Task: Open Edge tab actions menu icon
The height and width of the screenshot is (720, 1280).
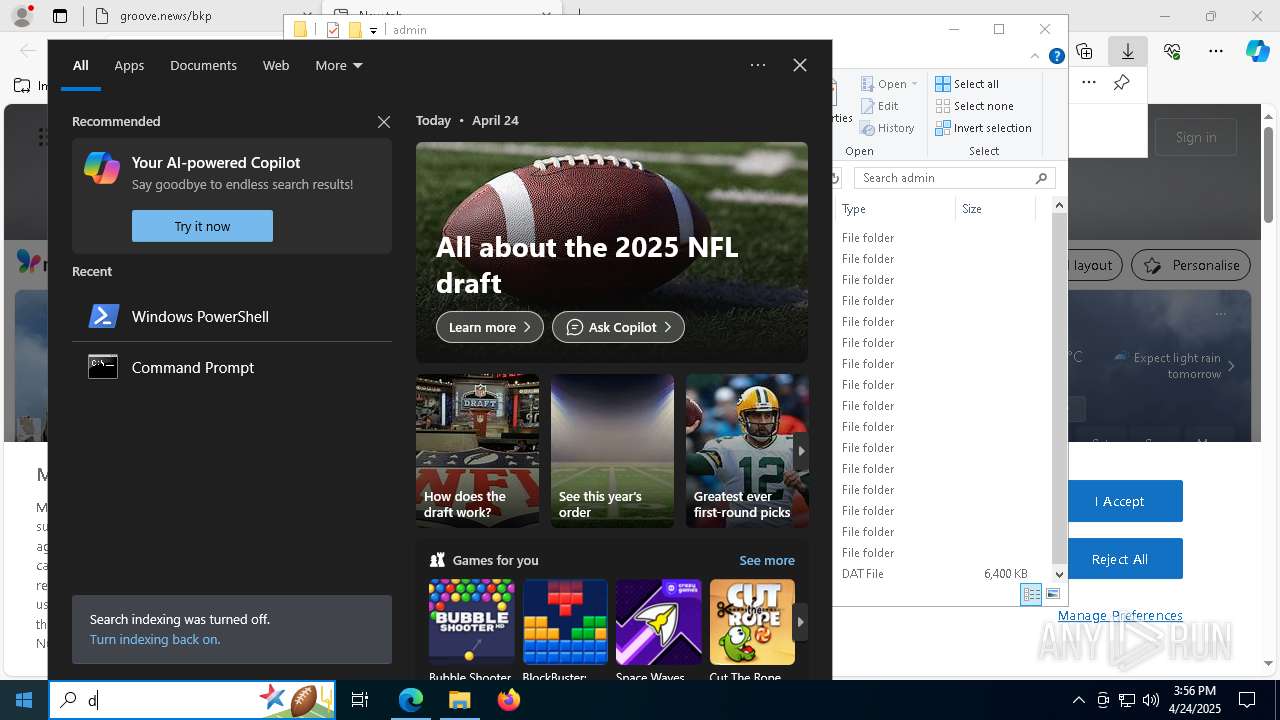Action: point(60,16)
